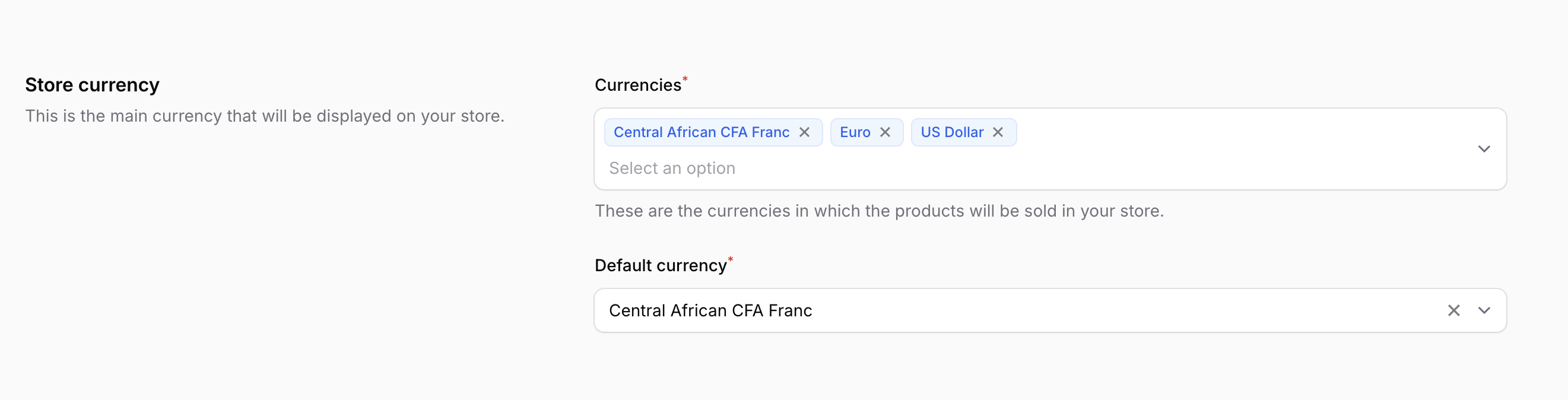Click the red asterisk beside Default currency
1568x400 pixels.
pos(731,260)
